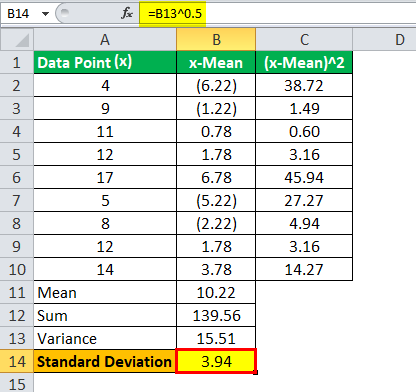The height and width of the screenshot is (392, 416).
Task: Click the 'Variance' label cell
Action: click(x=105, y=338)
